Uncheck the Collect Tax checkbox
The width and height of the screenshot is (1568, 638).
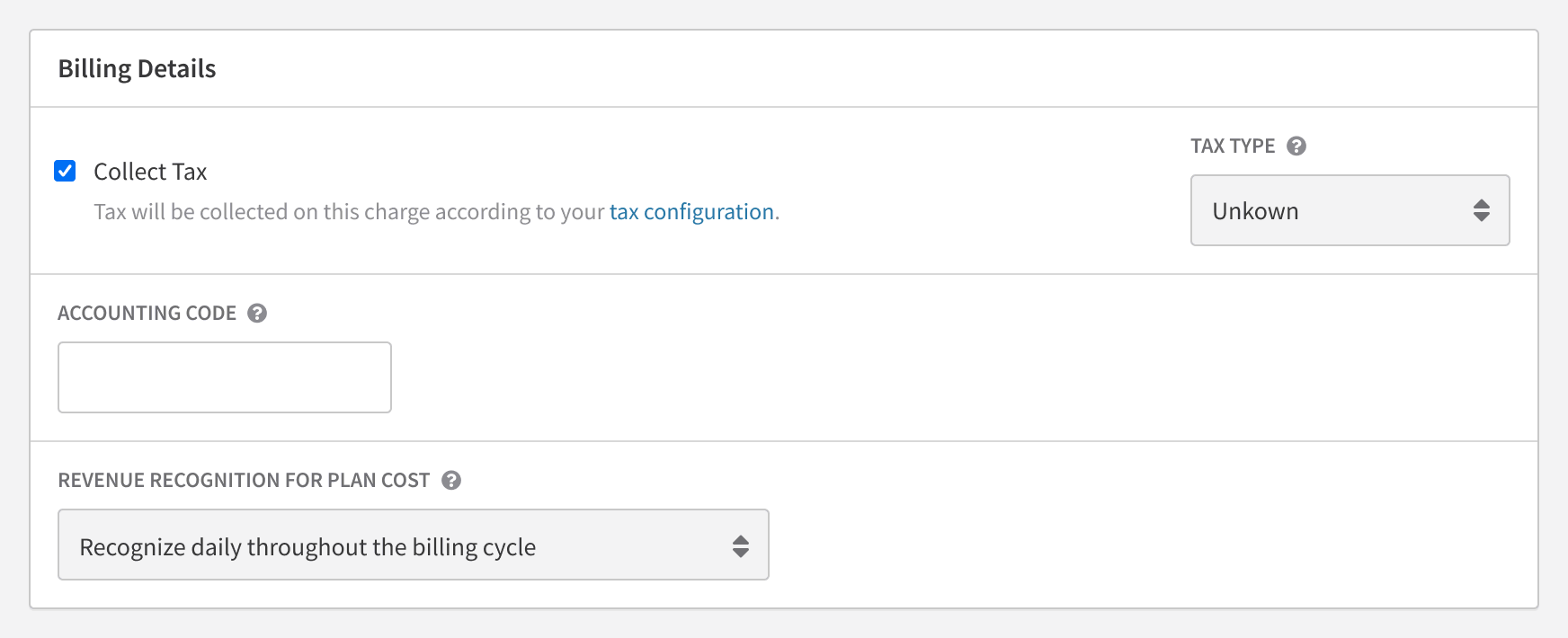[x=65, y=171]
